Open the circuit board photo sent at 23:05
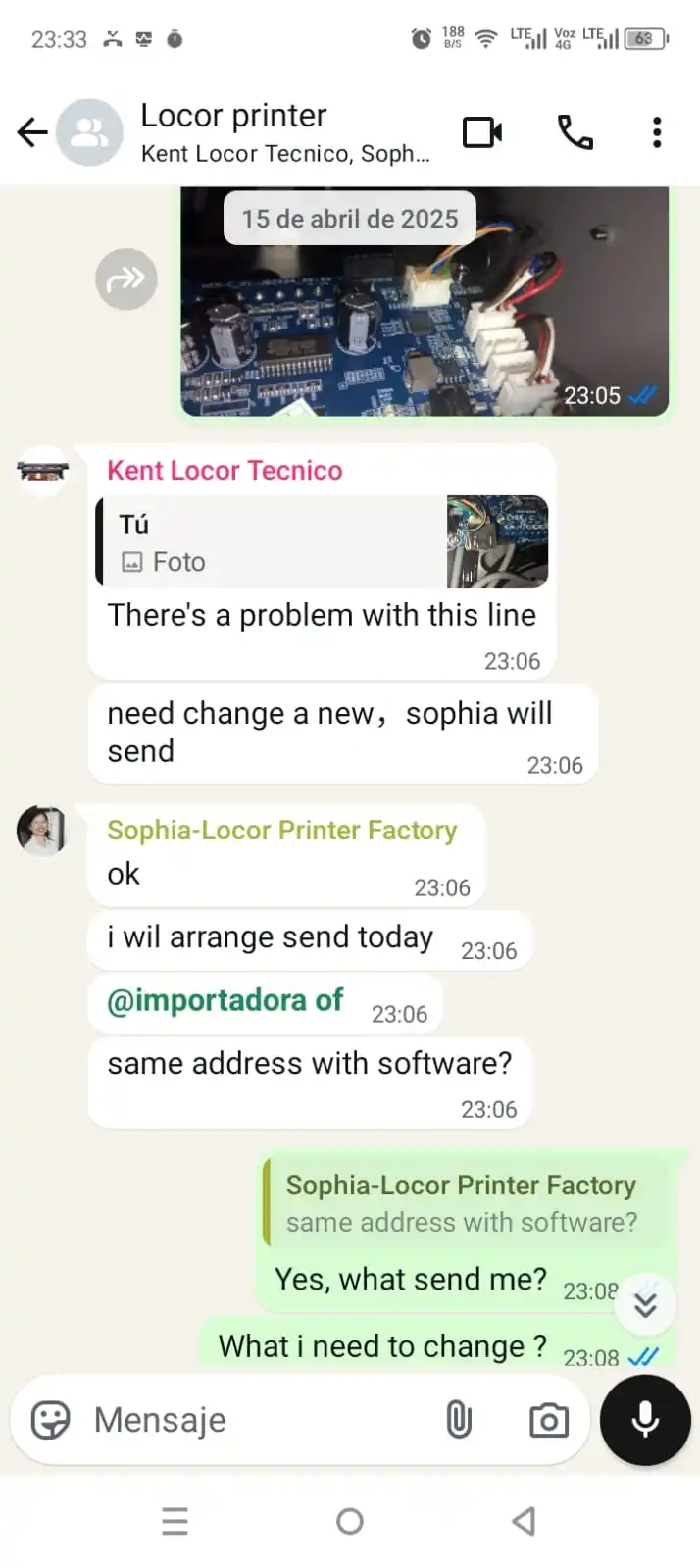Image resolution: width=700 pixels, height=1568 pixels. [x=425, y=301]
